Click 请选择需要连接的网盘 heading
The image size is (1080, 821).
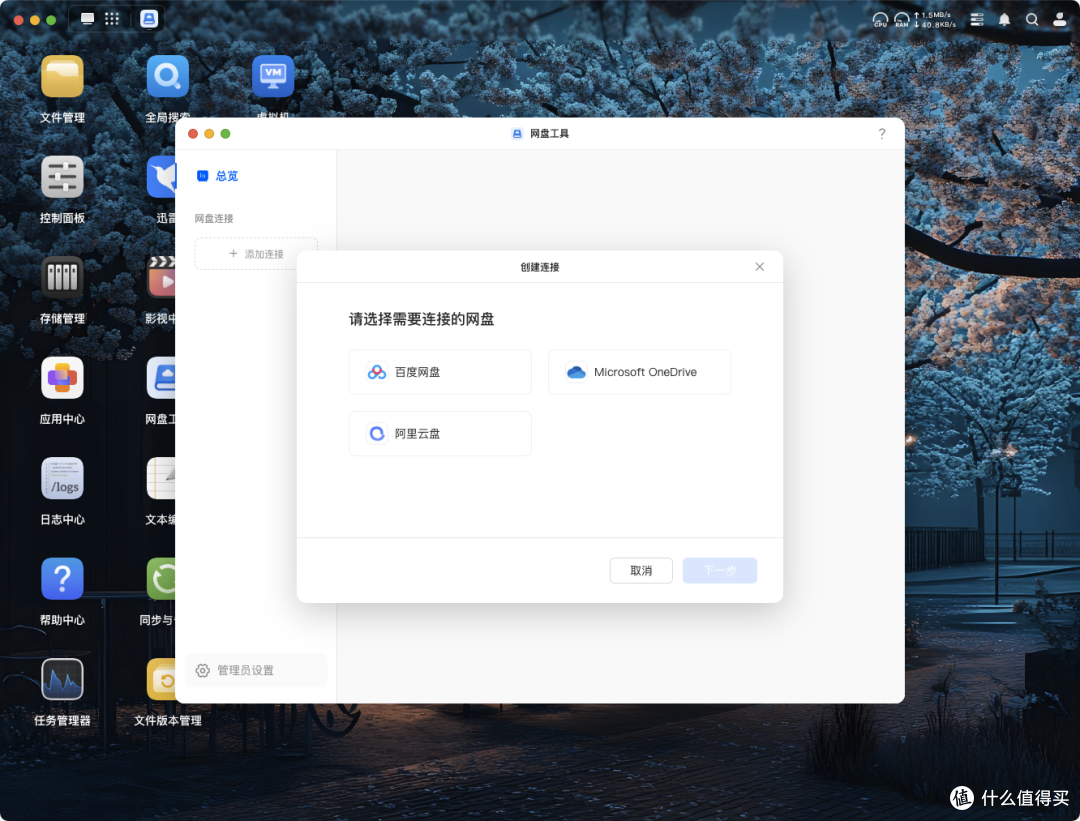tap(422, 319)
